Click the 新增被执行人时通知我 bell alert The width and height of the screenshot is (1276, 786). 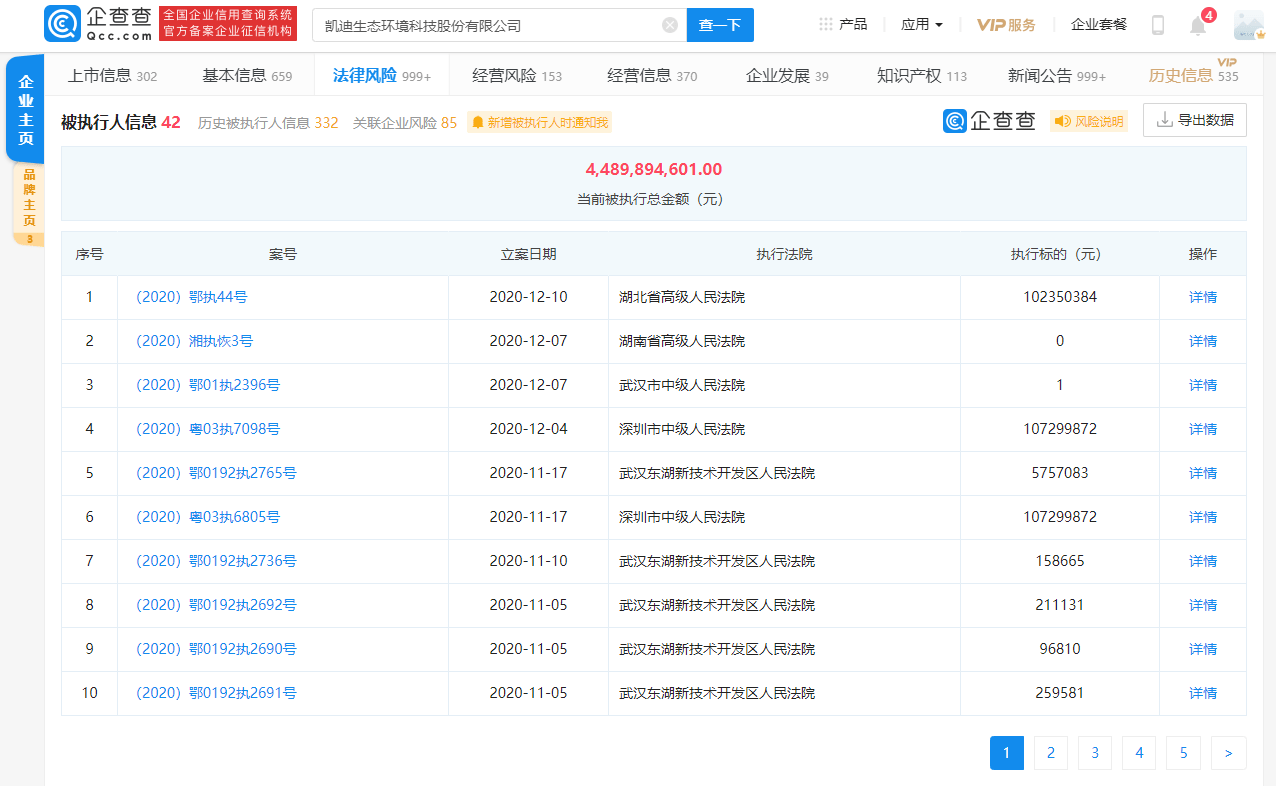(539, 122)
